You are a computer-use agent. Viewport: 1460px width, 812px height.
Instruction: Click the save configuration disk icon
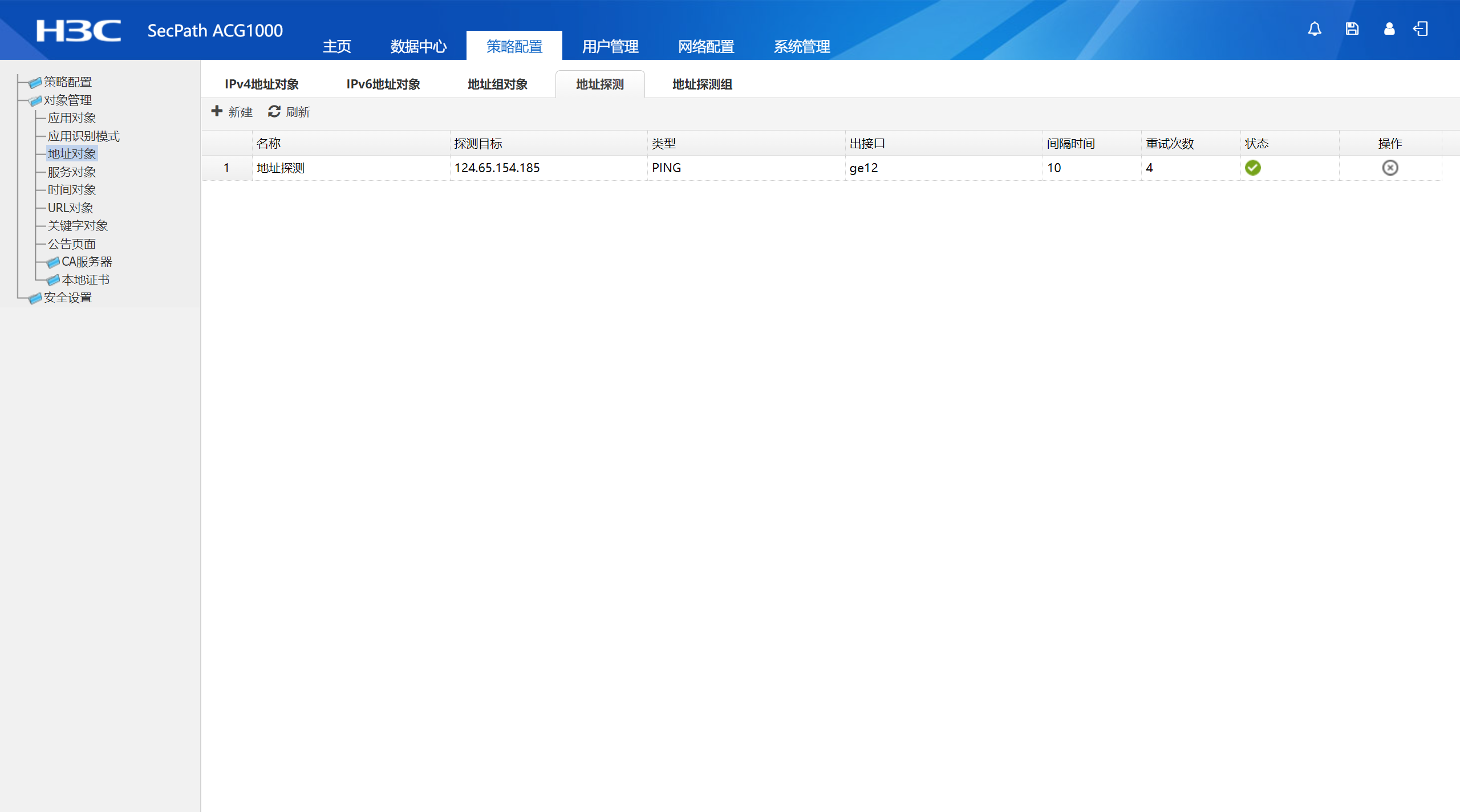click(x=1352, y=29)
